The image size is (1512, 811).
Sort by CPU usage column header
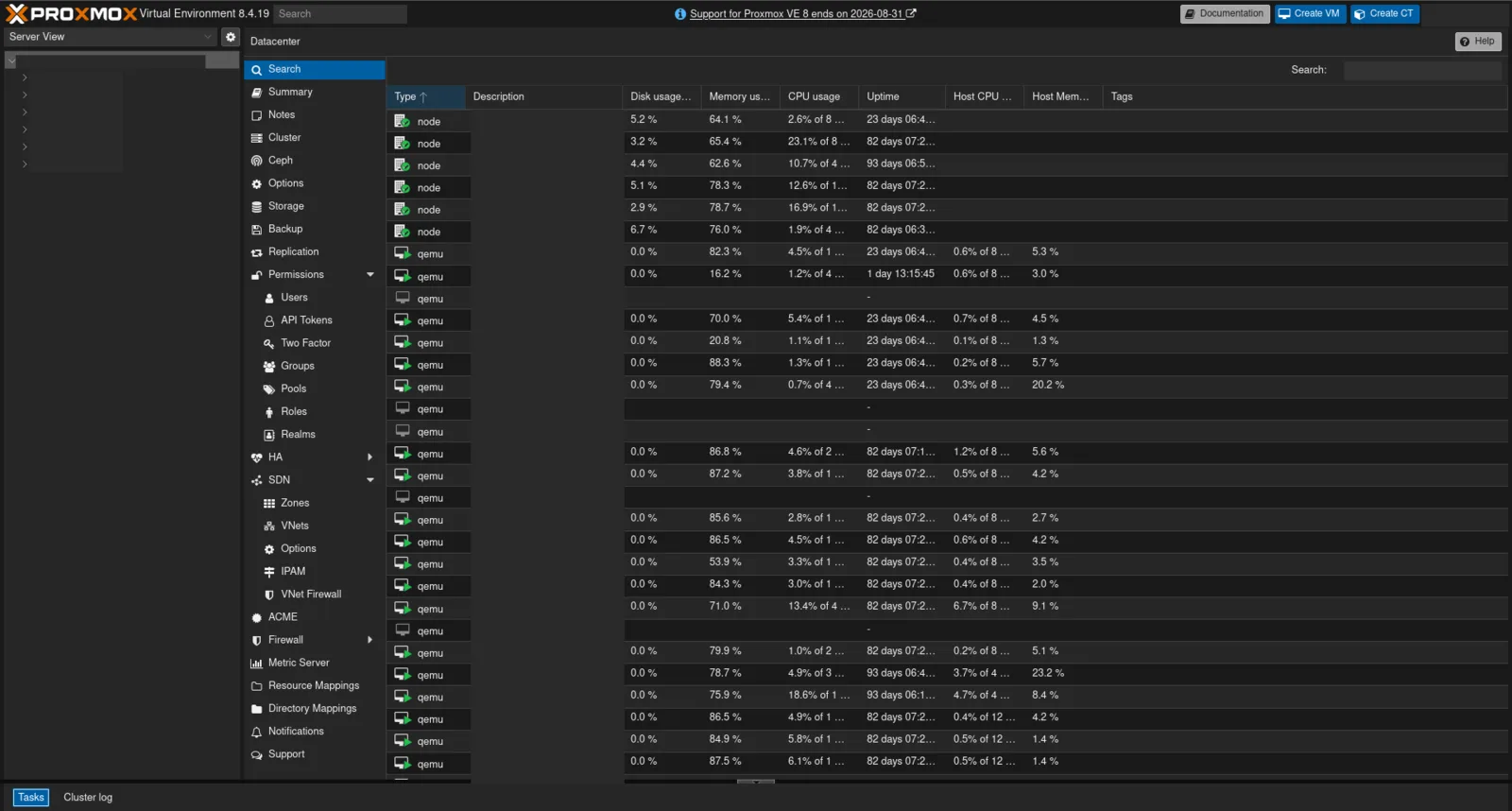(819, 96)
